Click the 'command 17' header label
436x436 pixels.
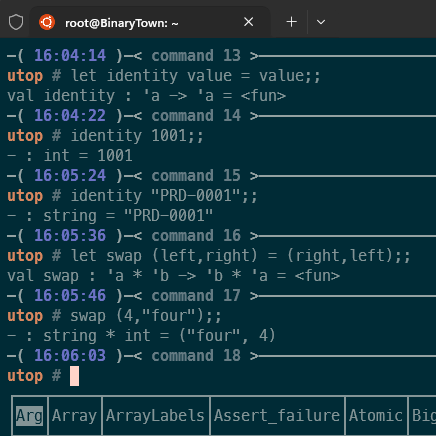(x=196, y=296)
